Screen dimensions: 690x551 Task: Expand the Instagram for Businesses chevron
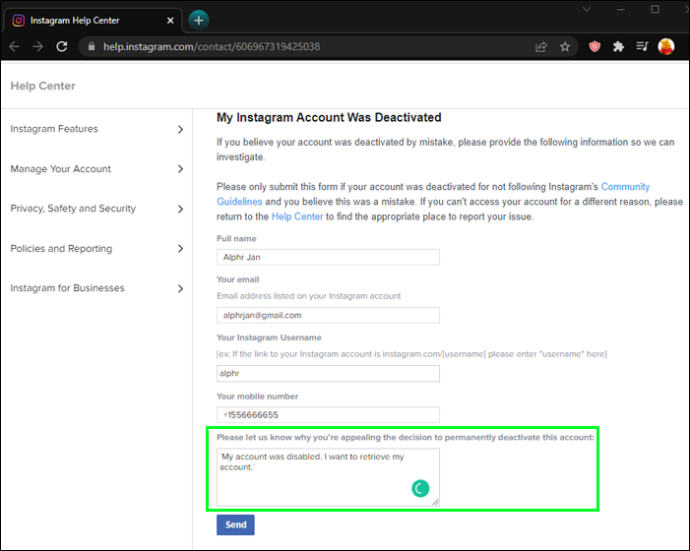point(180,289)
